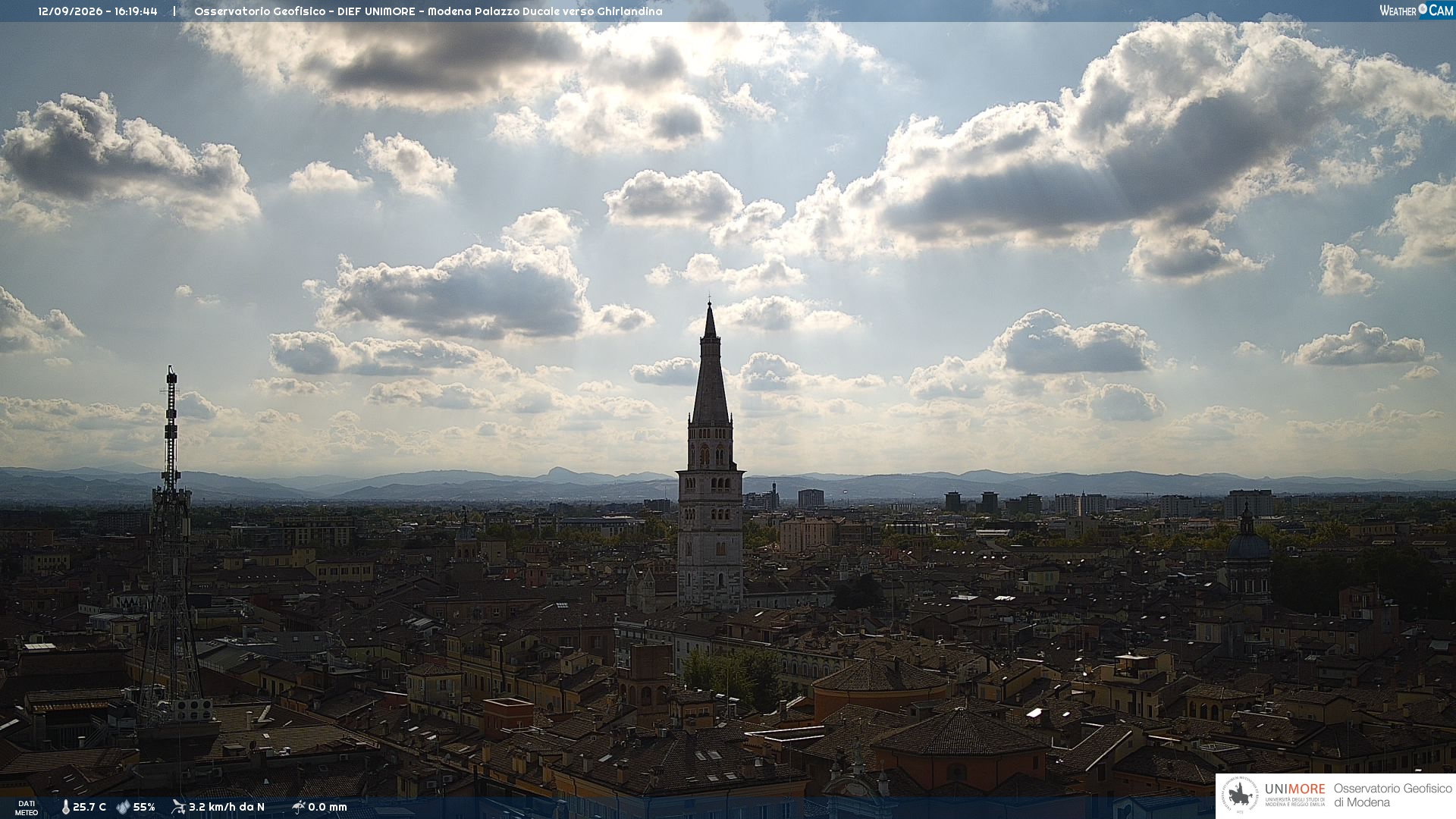
Task: Click the thermometer temperature icon
Action: 65,807
